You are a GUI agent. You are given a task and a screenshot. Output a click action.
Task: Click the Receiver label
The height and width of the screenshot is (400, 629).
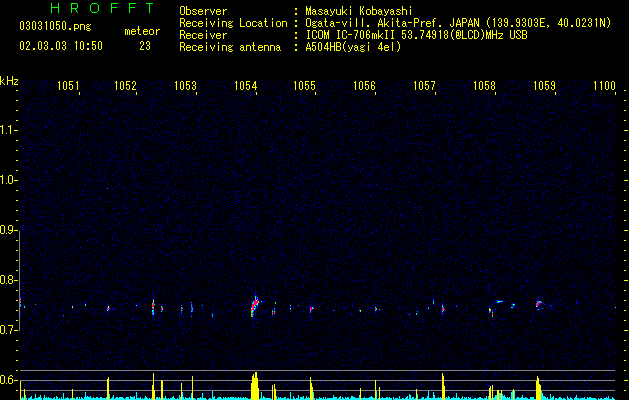pos(203,35)
